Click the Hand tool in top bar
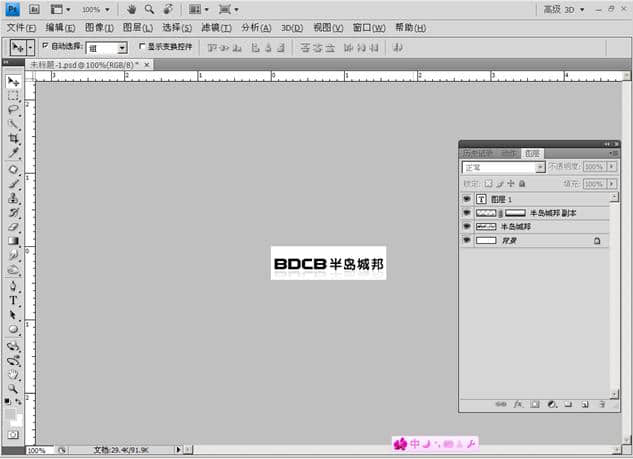This screenshot has width=633, height=459. pyautogui.click(x=131, y=9)
